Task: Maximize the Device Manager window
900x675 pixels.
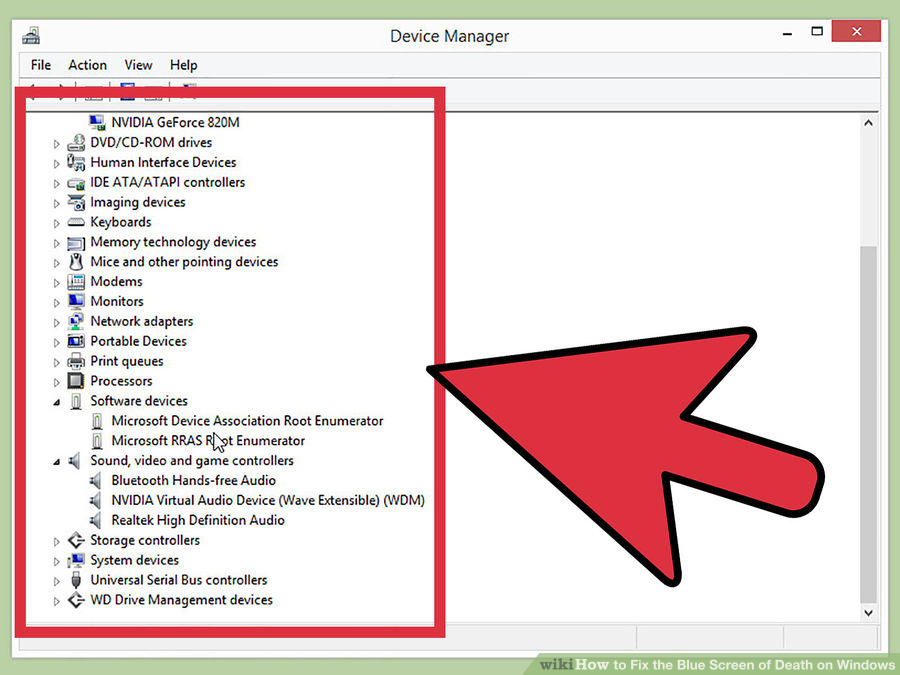Action: 817,32
